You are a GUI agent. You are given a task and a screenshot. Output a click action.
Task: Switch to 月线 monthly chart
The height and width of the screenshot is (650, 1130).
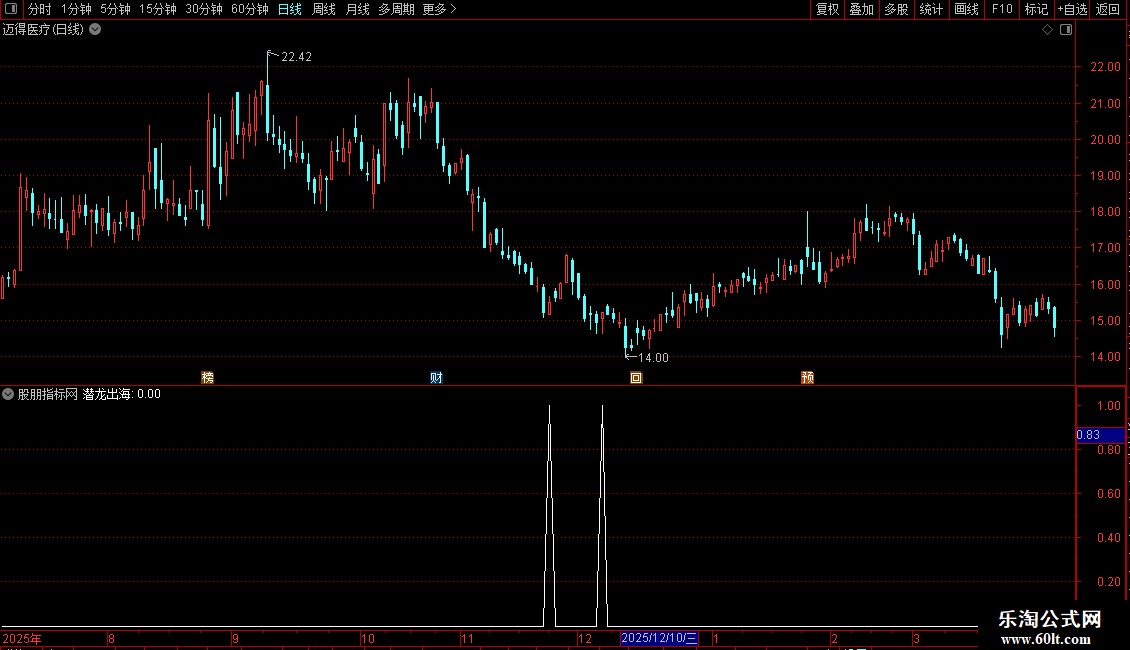357,9
